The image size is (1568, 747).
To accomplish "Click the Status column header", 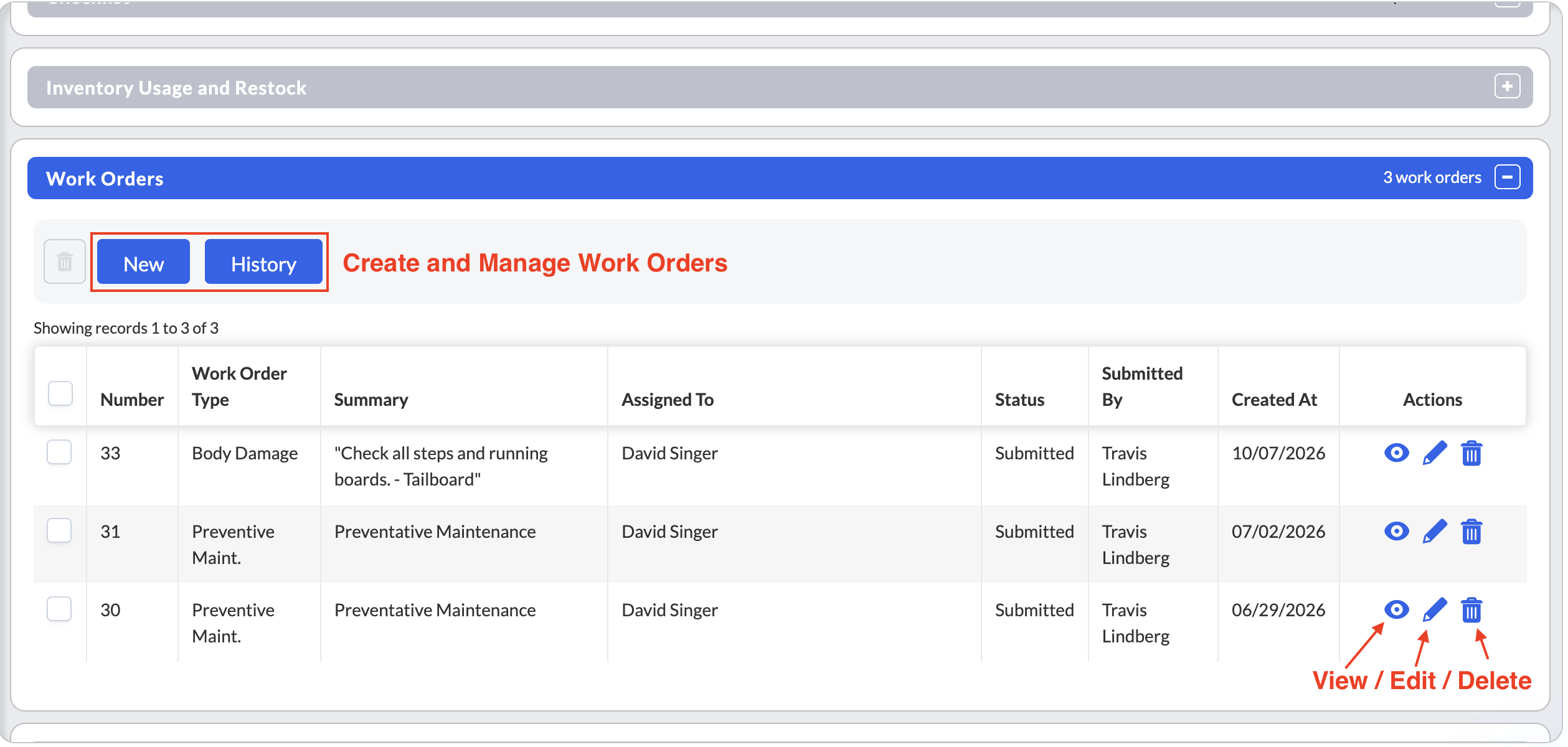I will [1019, 400].
